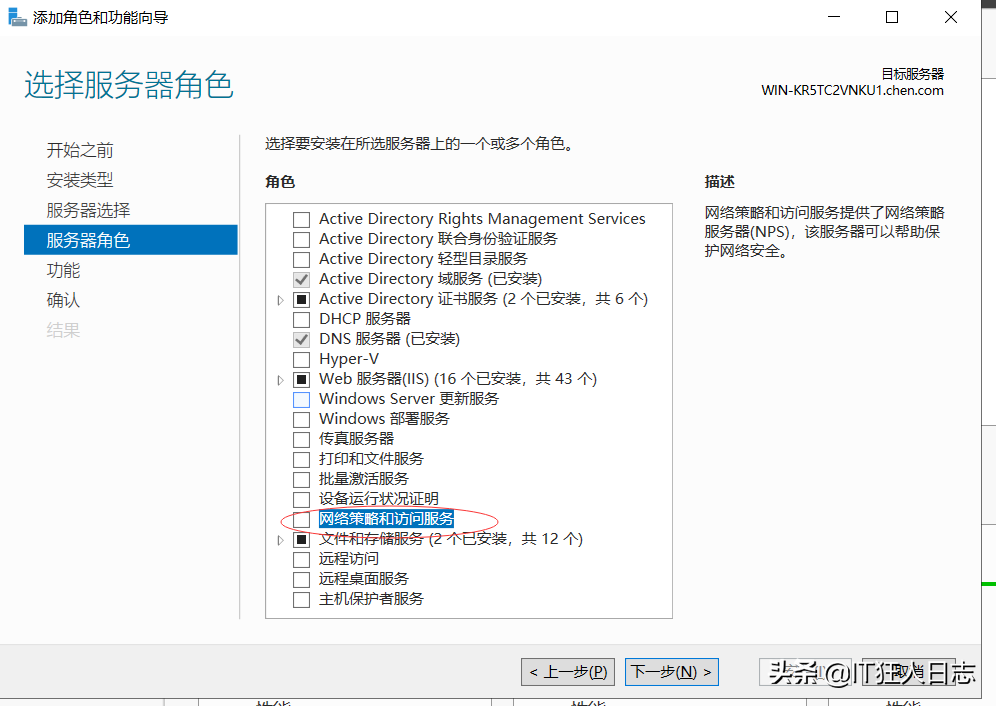Check Windows 部署服务 checkbox
Viewport: 996px width, 706px height.
pos(301,420)
